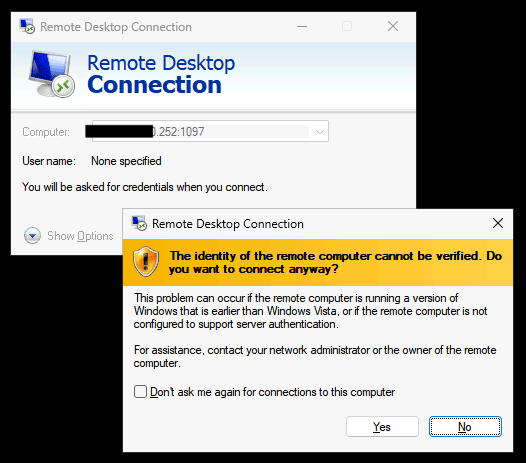This screenshot has width=526, height=463.
Task: Click 'You will be asked for credentials' text
Action: point(145,187)
